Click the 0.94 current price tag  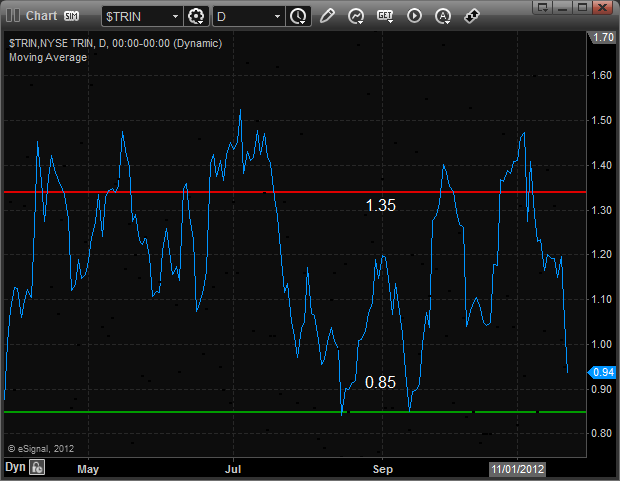point(603,372)
